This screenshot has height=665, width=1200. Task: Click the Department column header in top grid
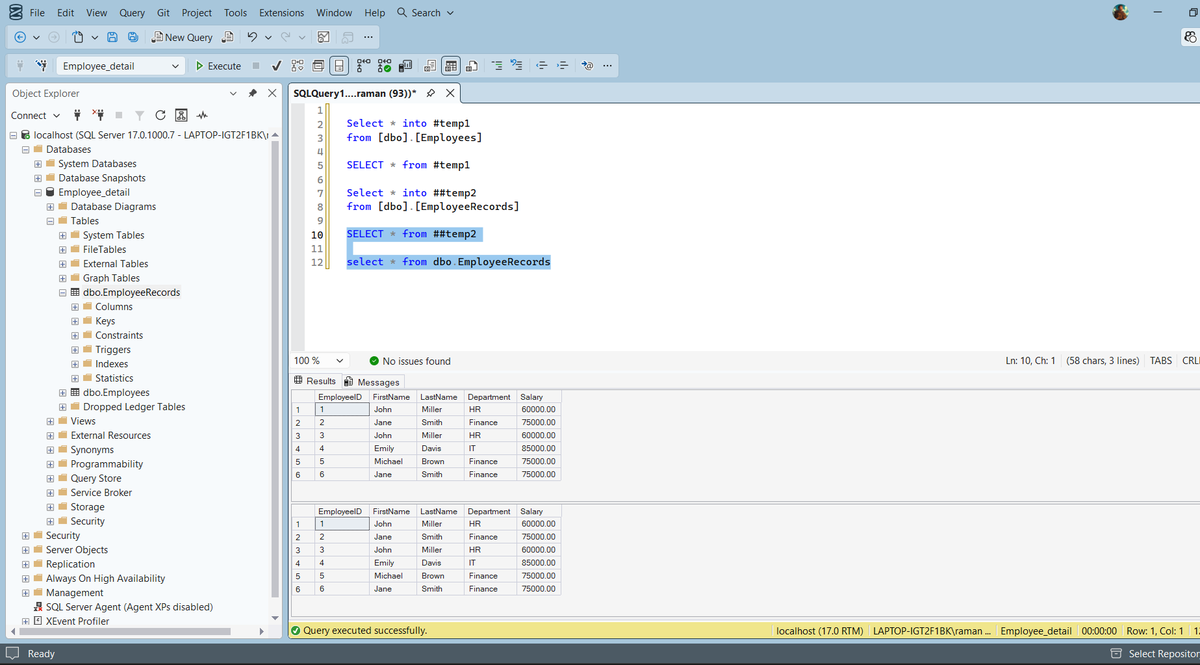point(490,397)
